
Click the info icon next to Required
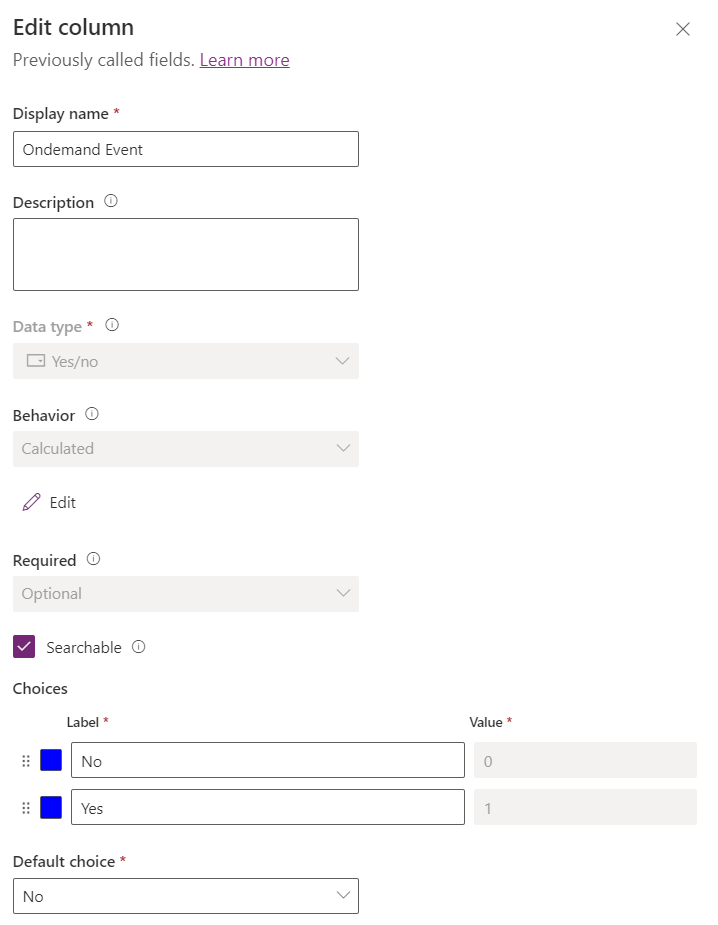click(91, 559)
